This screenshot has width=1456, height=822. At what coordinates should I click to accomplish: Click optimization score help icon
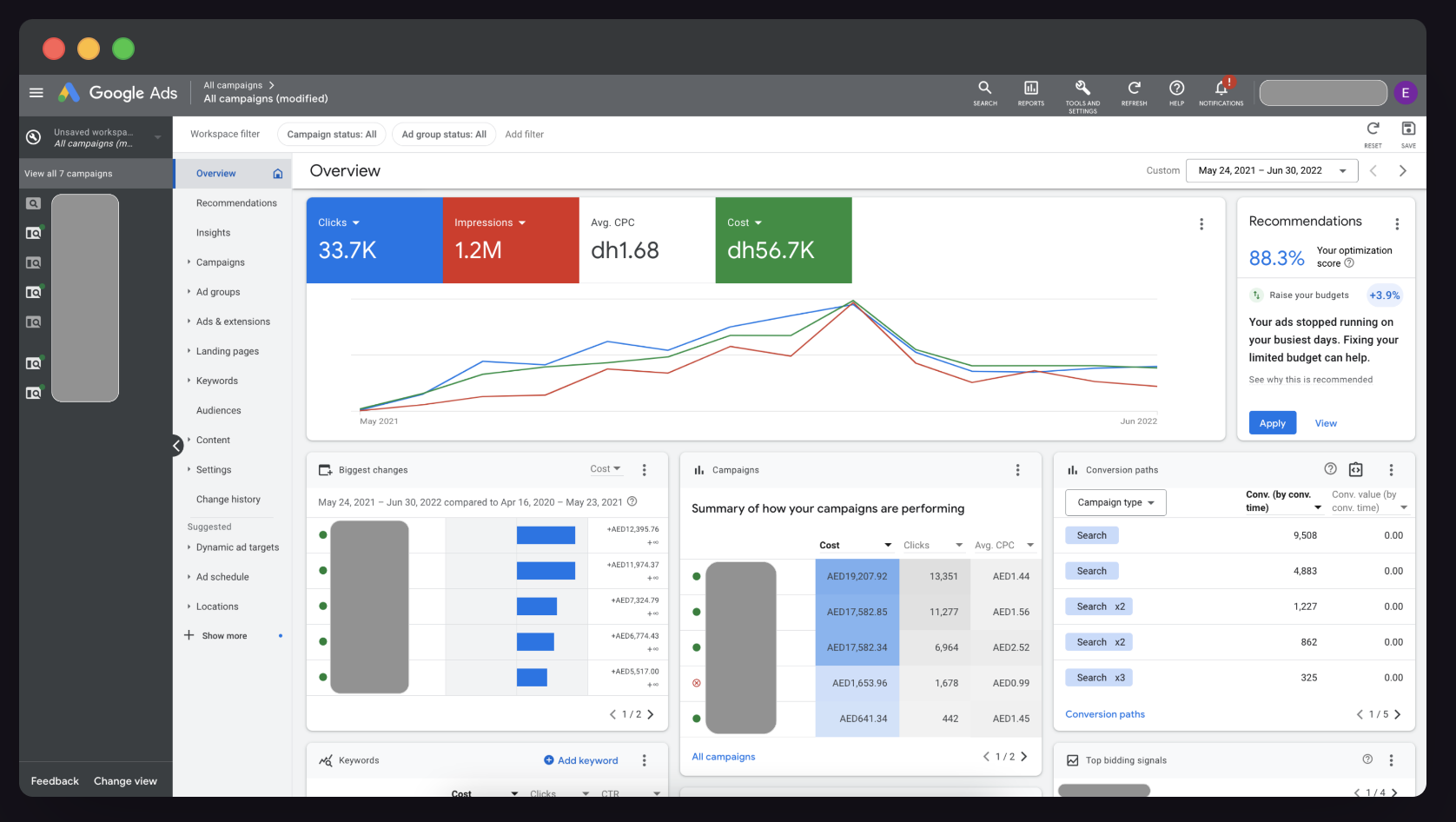click(1349, 263)
